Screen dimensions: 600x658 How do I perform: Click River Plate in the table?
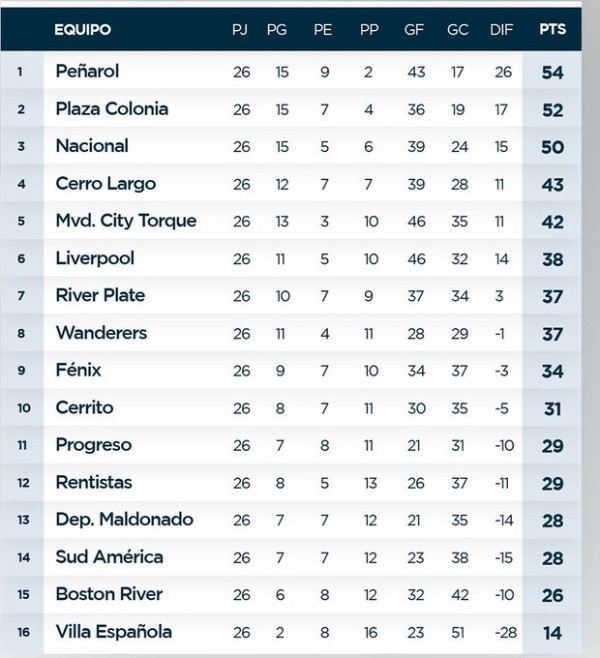100,295
